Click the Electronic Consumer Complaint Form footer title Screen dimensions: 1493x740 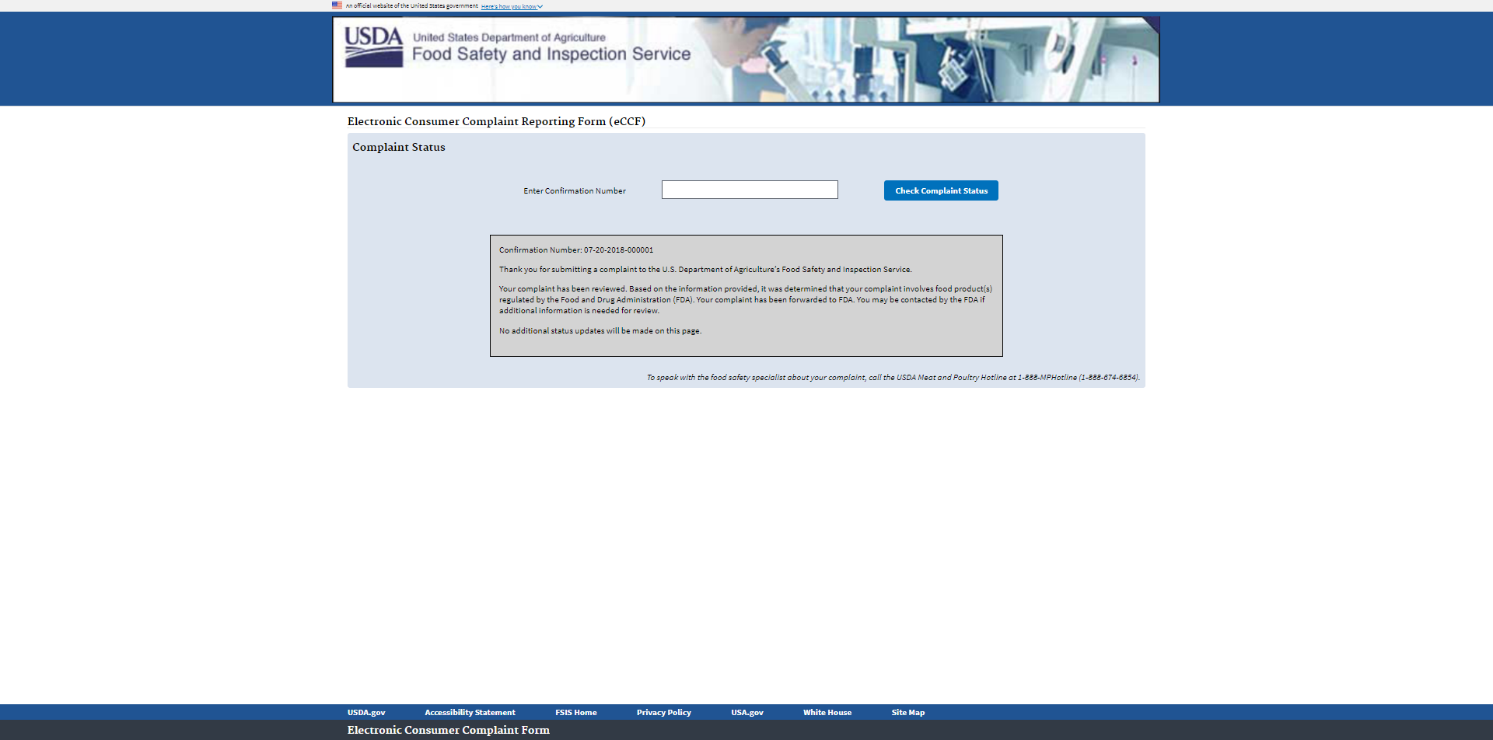[448, 730]
